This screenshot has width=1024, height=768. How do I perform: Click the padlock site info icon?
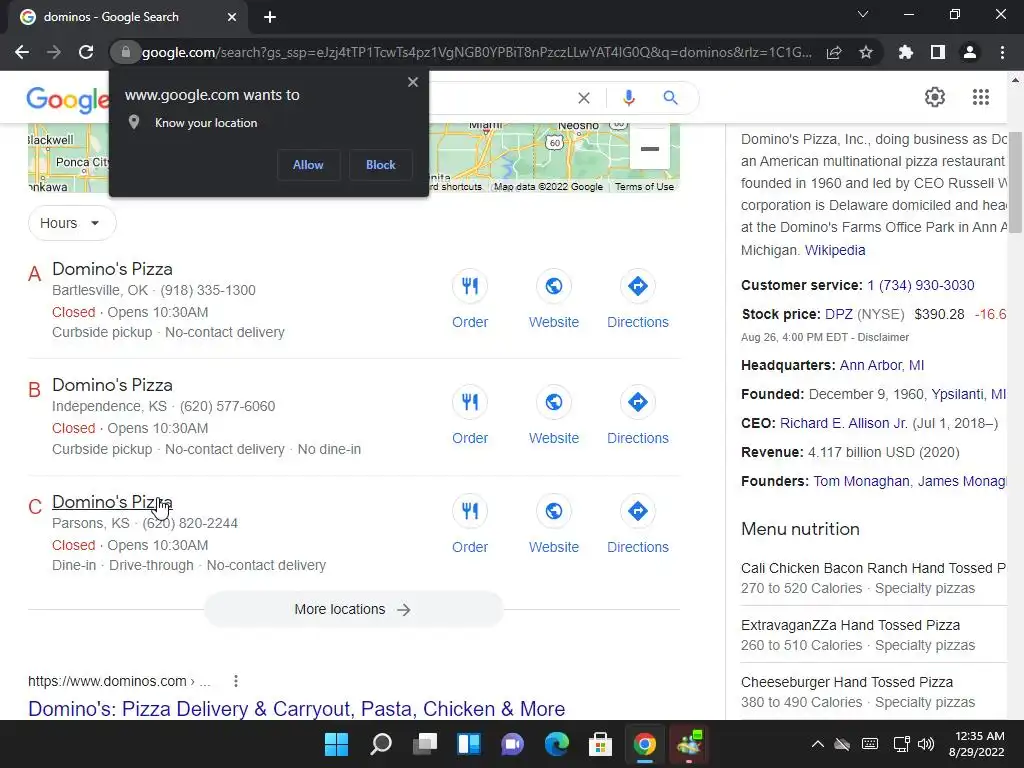click(x=125, y=52)
